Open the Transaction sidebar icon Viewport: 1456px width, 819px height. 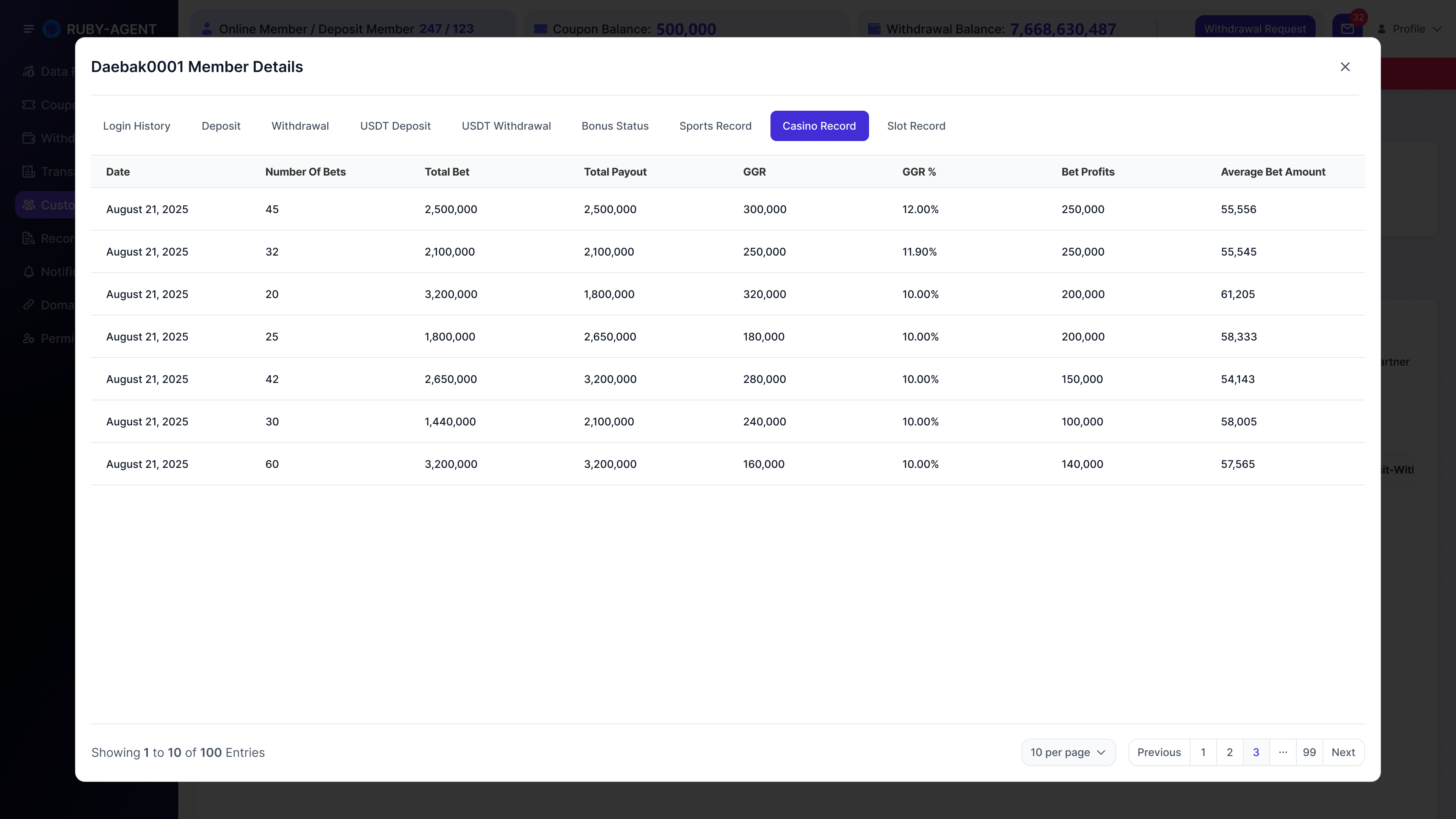29,172
